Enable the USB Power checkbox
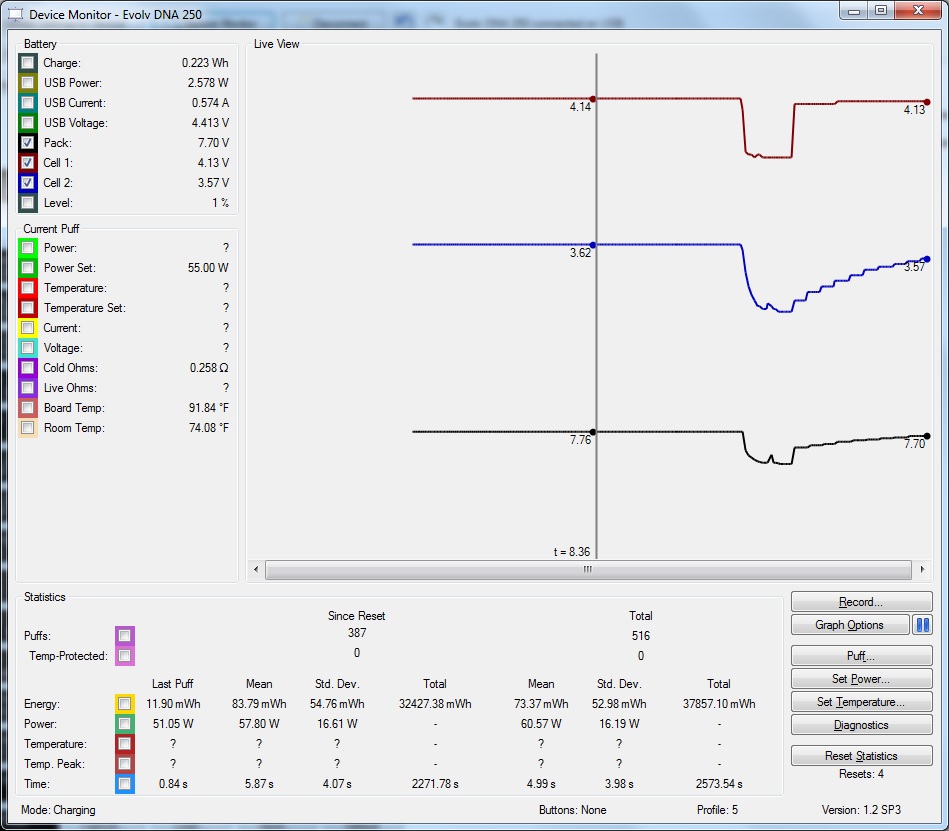Screen dimensions: 949x831 [28, 83]
